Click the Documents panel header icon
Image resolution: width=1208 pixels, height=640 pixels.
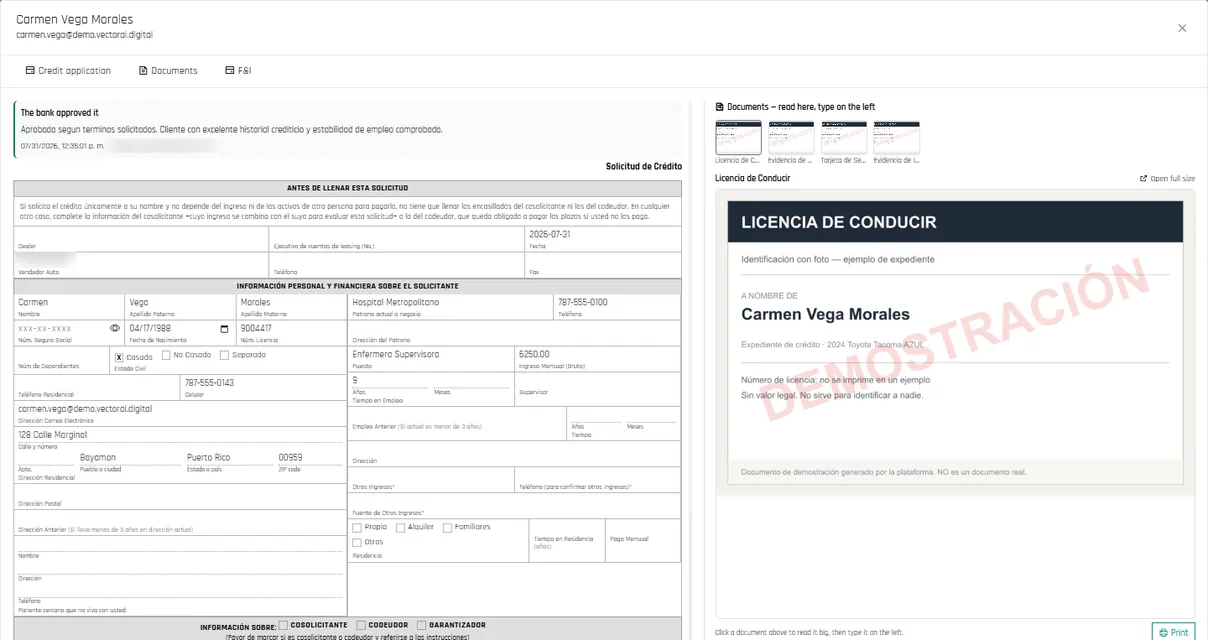point(720,107)
